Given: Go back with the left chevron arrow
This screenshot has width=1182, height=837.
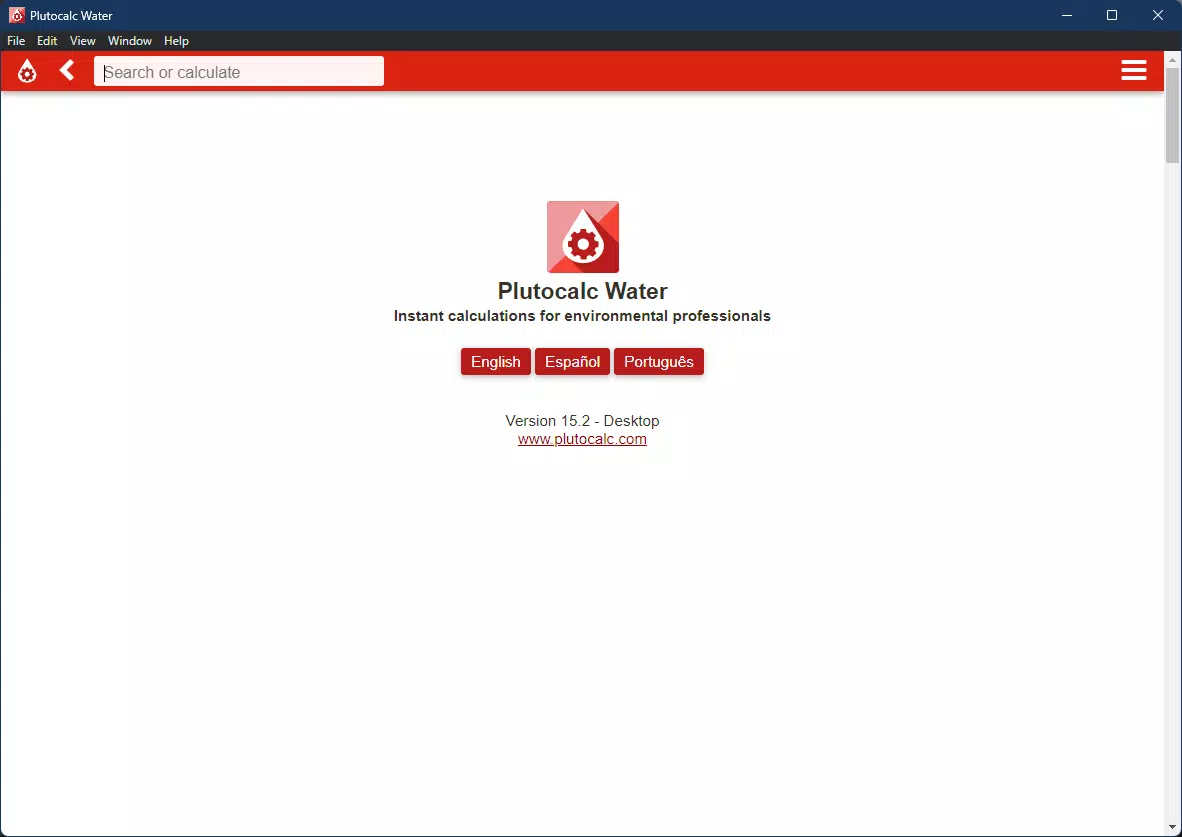Looking at the screenshot, I should tap(67, 71).
